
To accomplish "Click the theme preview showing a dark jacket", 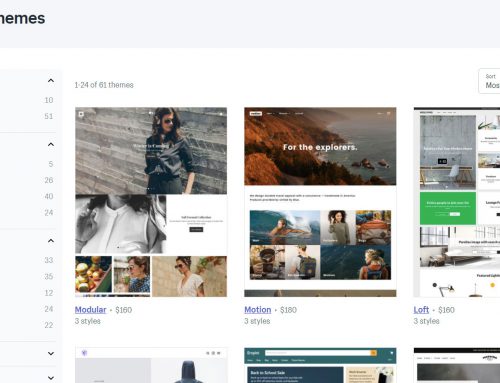I will pos(151,365).
